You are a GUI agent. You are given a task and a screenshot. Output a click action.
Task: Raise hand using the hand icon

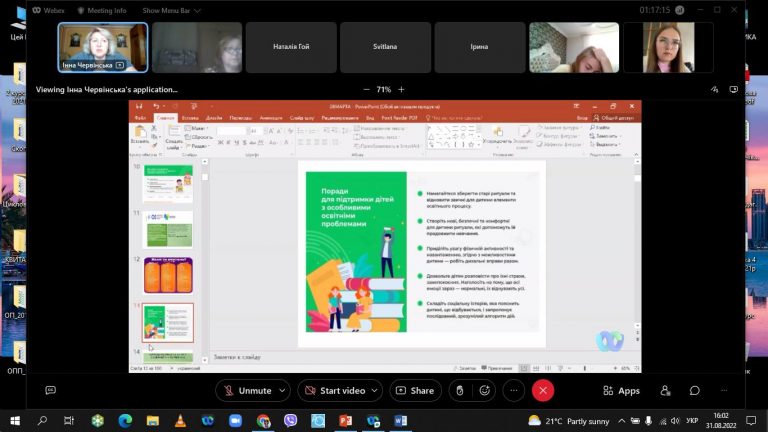(459, 390)
